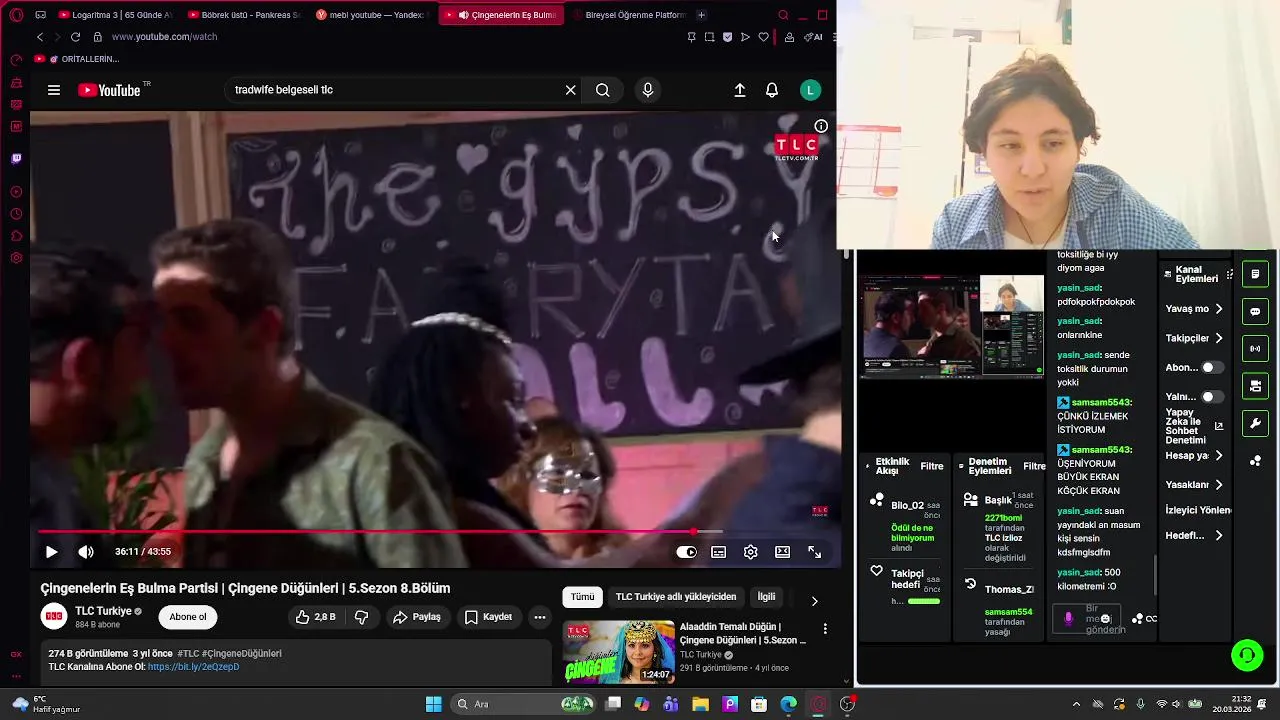Image resolution: width=1280 pixels, height=720 pixels.
Task: Open Windows Start menu
Action: coord(433,704)
